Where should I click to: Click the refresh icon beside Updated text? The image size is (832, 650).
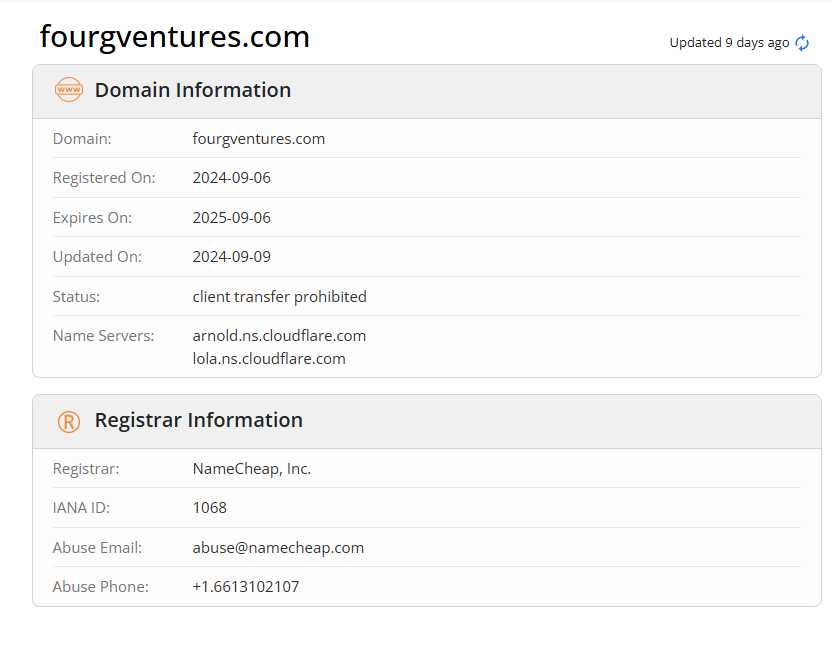click(x=802, y=43)
